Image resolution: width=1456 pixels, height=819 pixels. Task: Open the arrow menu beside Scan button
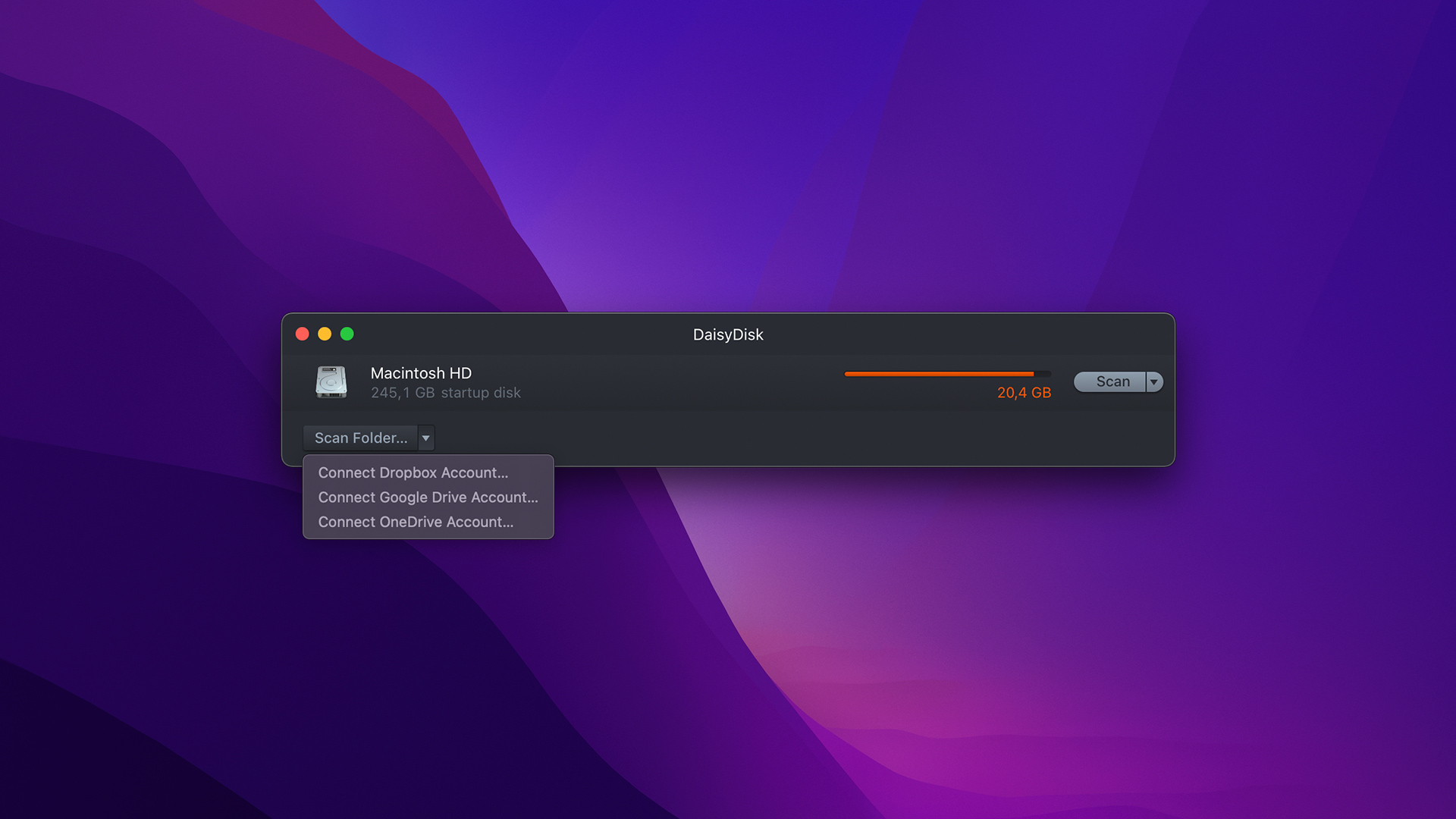[1154, 381]
